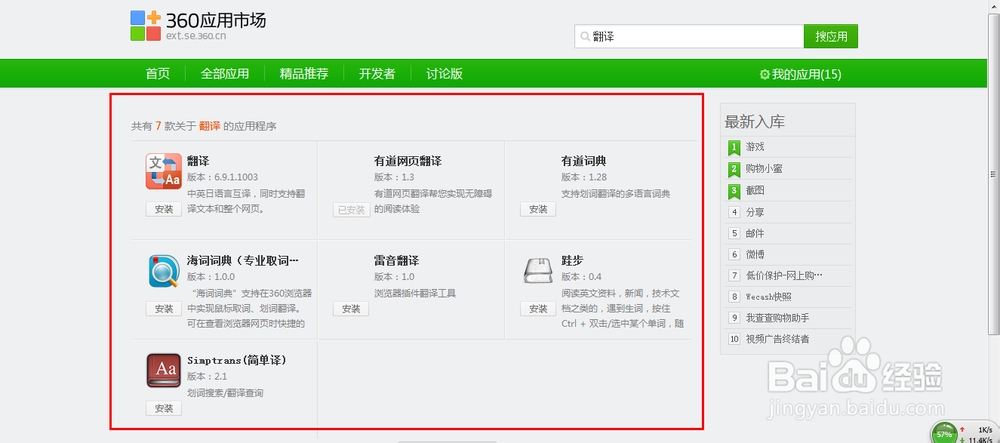Click the 最新入库 heading
Viewport: 1000px width, 443px height.
pyautogui.click(x=755, y=121)
